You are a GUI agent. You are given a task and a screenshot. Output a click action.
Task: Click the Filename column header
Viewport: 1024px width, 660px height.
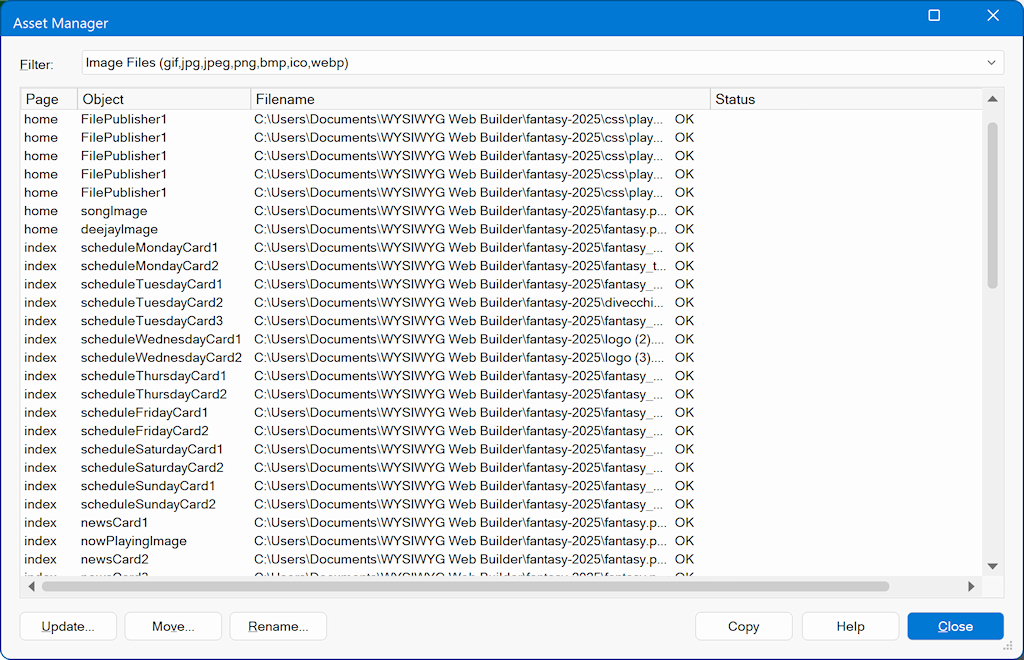[480, 99]
